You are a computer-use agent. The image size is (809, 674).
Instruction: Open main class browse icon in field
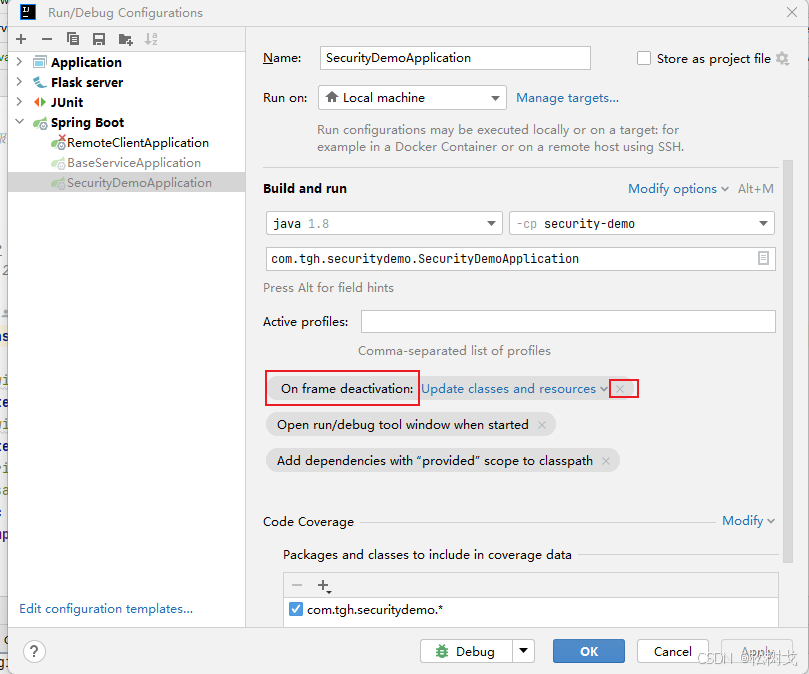click(763, 259)
